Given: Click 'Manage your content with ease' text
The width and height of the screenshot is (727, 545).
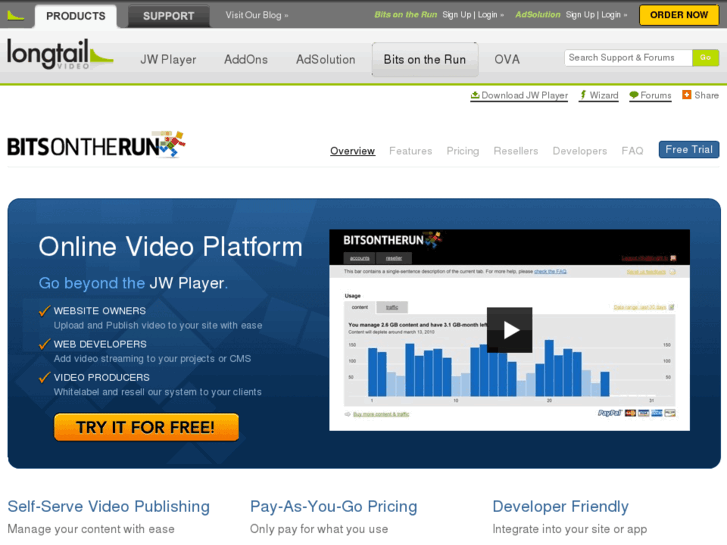Looking at the screenshot, I should 91,529.
